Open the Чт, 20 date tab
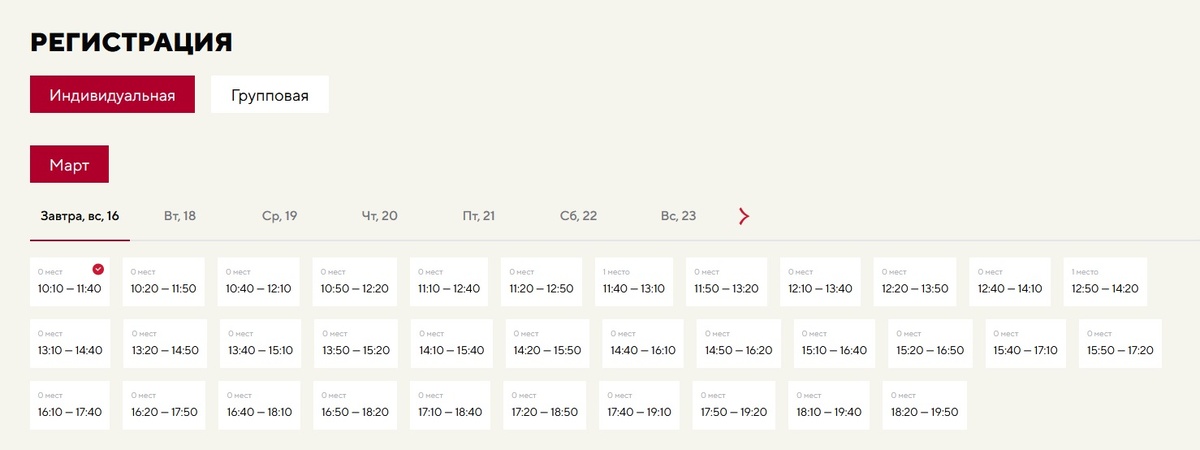Screen dimensions: 1200x450 [x=380, y=216]
